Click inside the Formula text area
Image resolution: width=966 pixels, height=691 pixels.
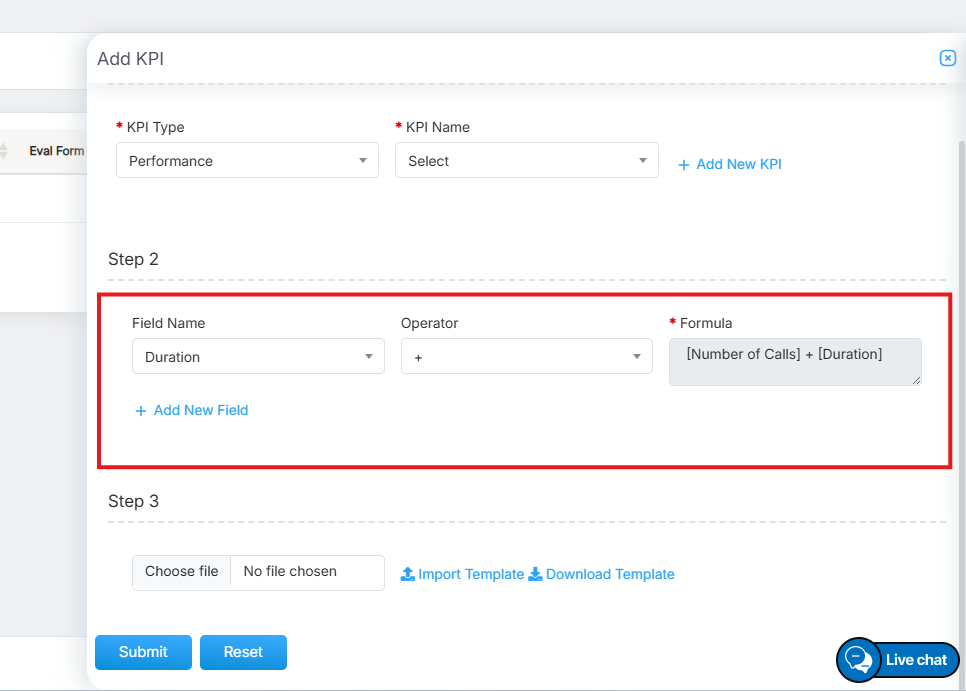pos(794,361)
